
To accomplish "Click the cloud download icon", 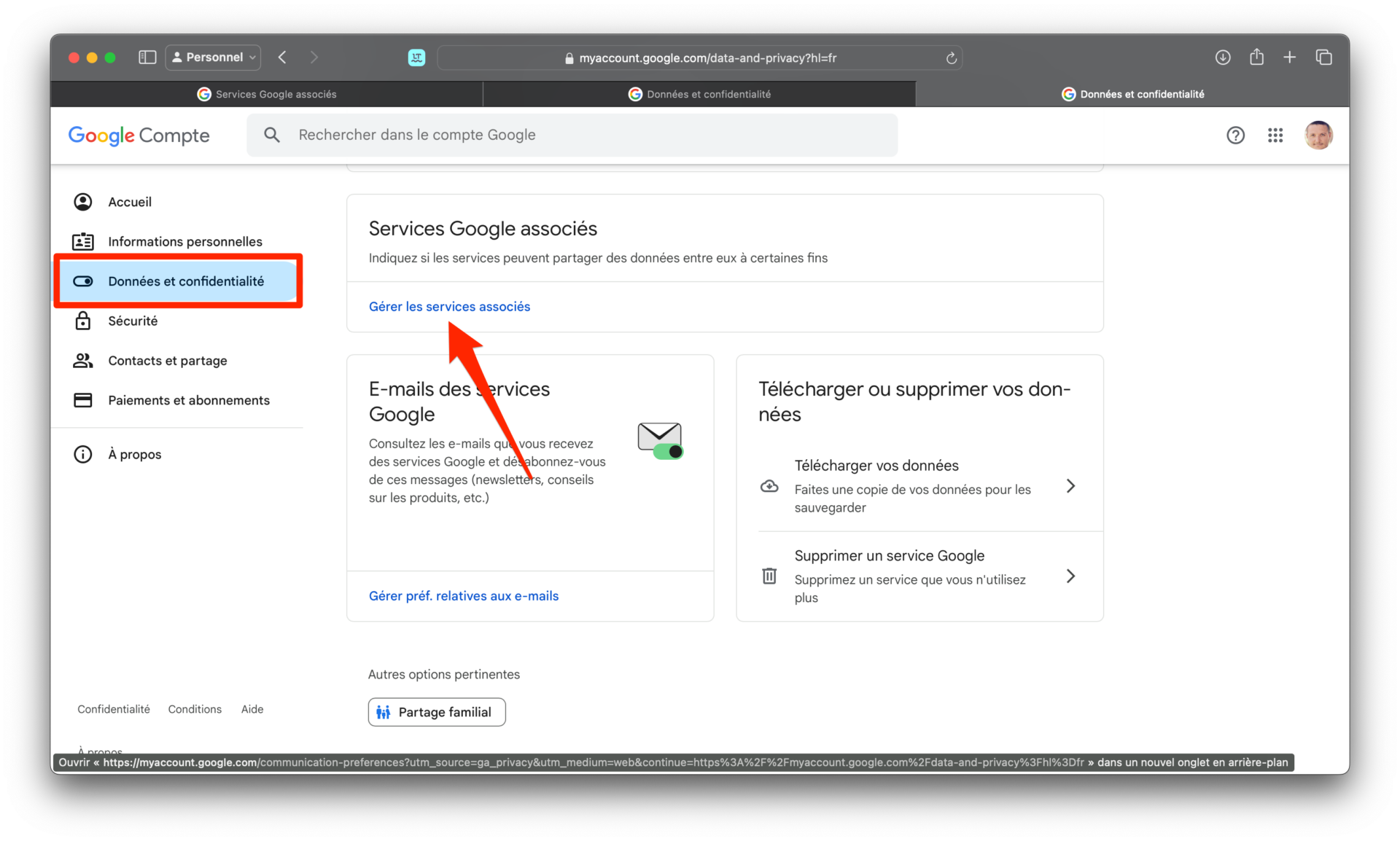I will click(769, 486).
